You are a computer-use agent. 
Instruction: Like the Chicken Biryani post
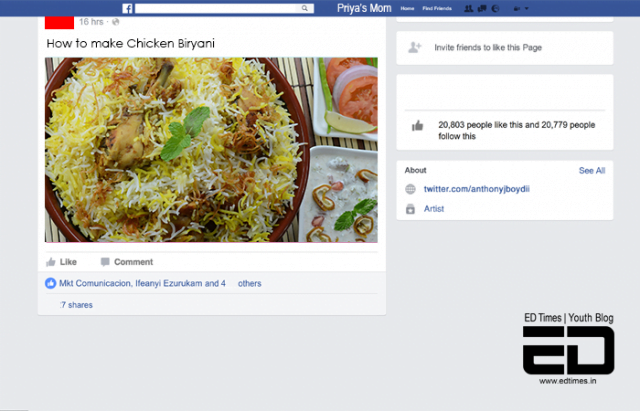61,262
